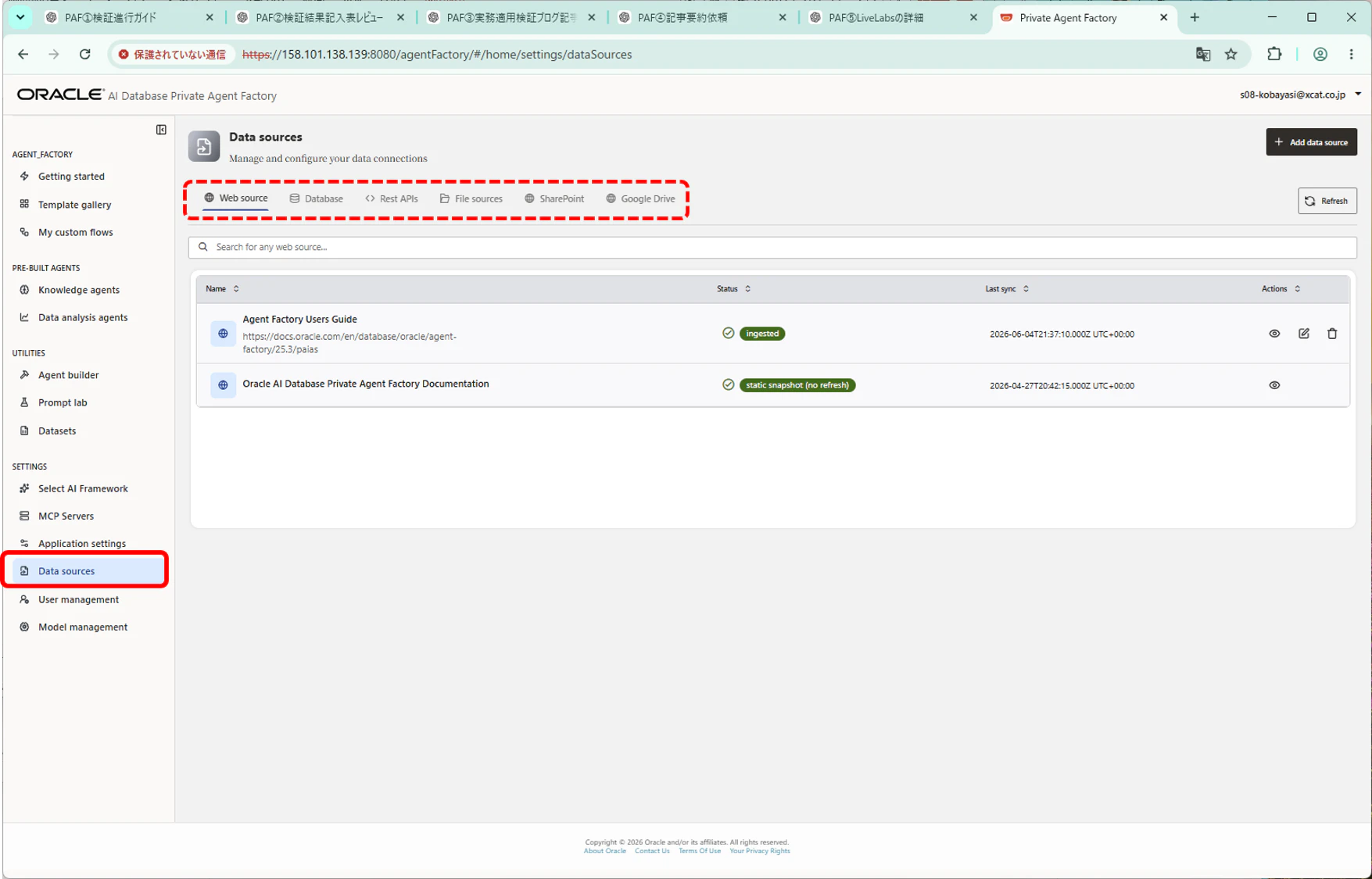Open the Terms Of Use footer link
This screenshot has width=1372, height=879.
[700, 851]
